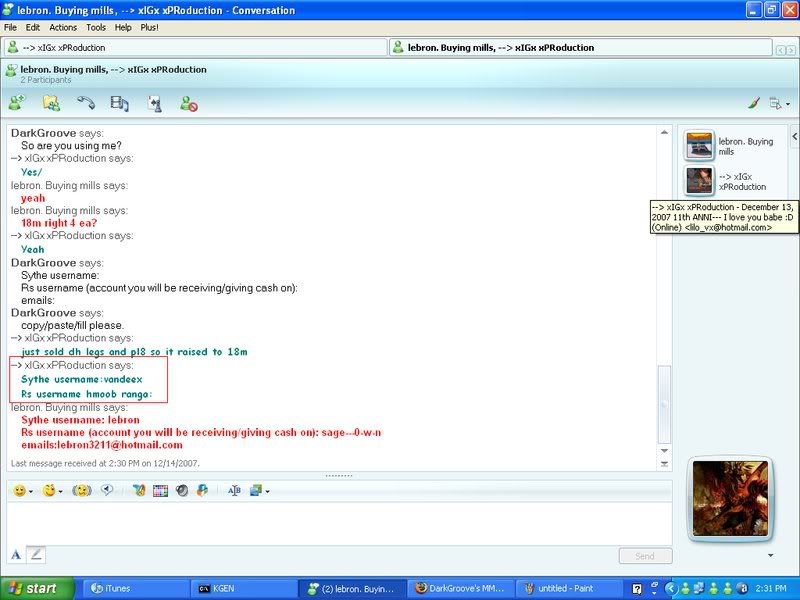Click the colorful shield icon in input toolbar
This screenshot has height=600, width=800.
(x=203, y=490)
